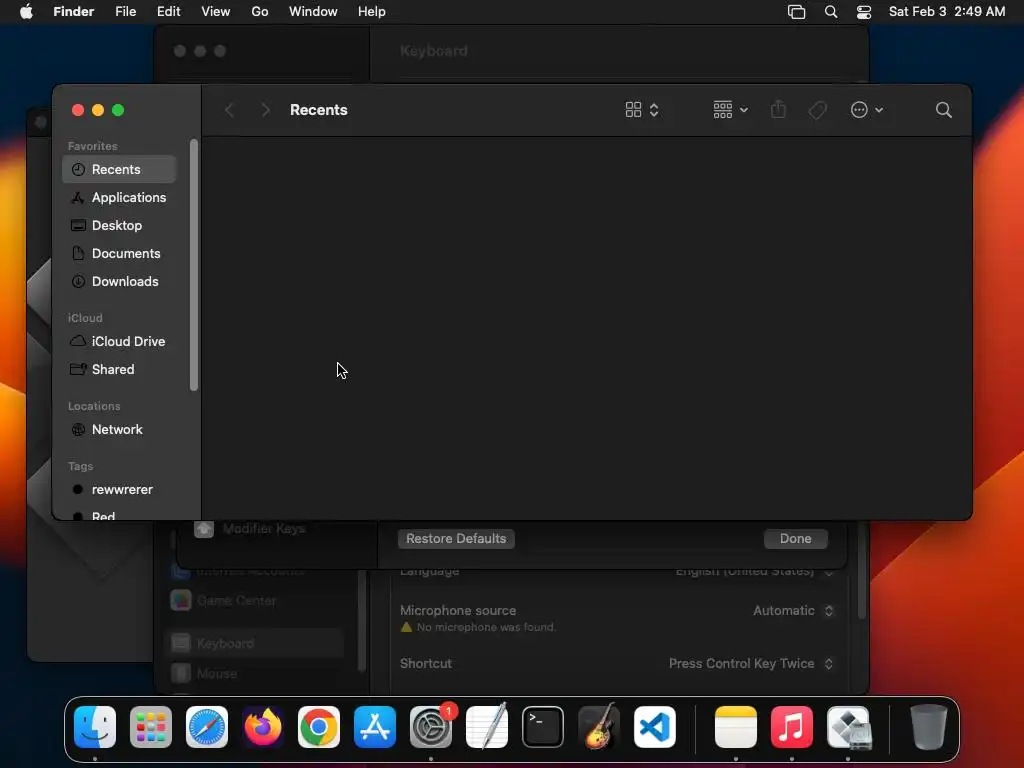The height and width of the screenshot is (768, 1024).
Task: Click Restore Defaults in Keyboard settings
Action: [456, 539]
